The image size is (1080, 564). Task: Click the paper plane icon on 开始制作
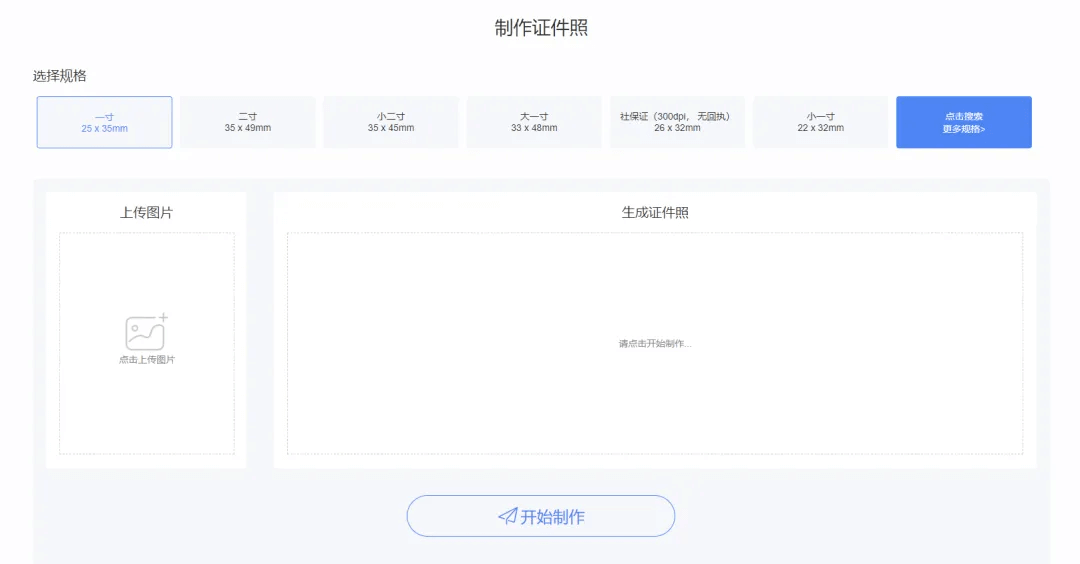[508, 516]
